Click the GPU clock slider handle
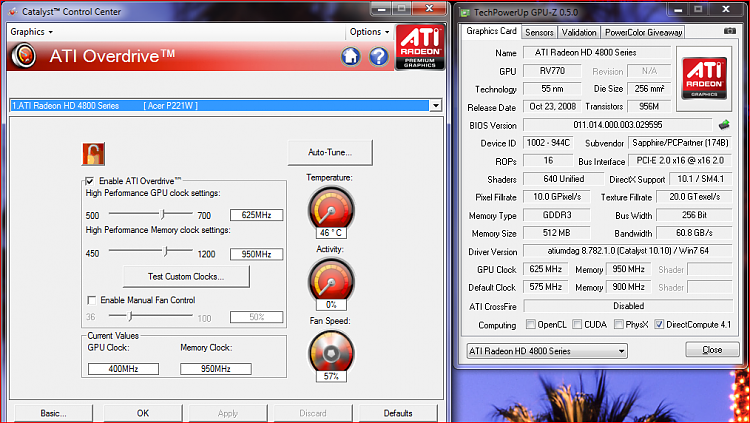The width and height of the screenshot is (750, 423). tap(163, 214)
